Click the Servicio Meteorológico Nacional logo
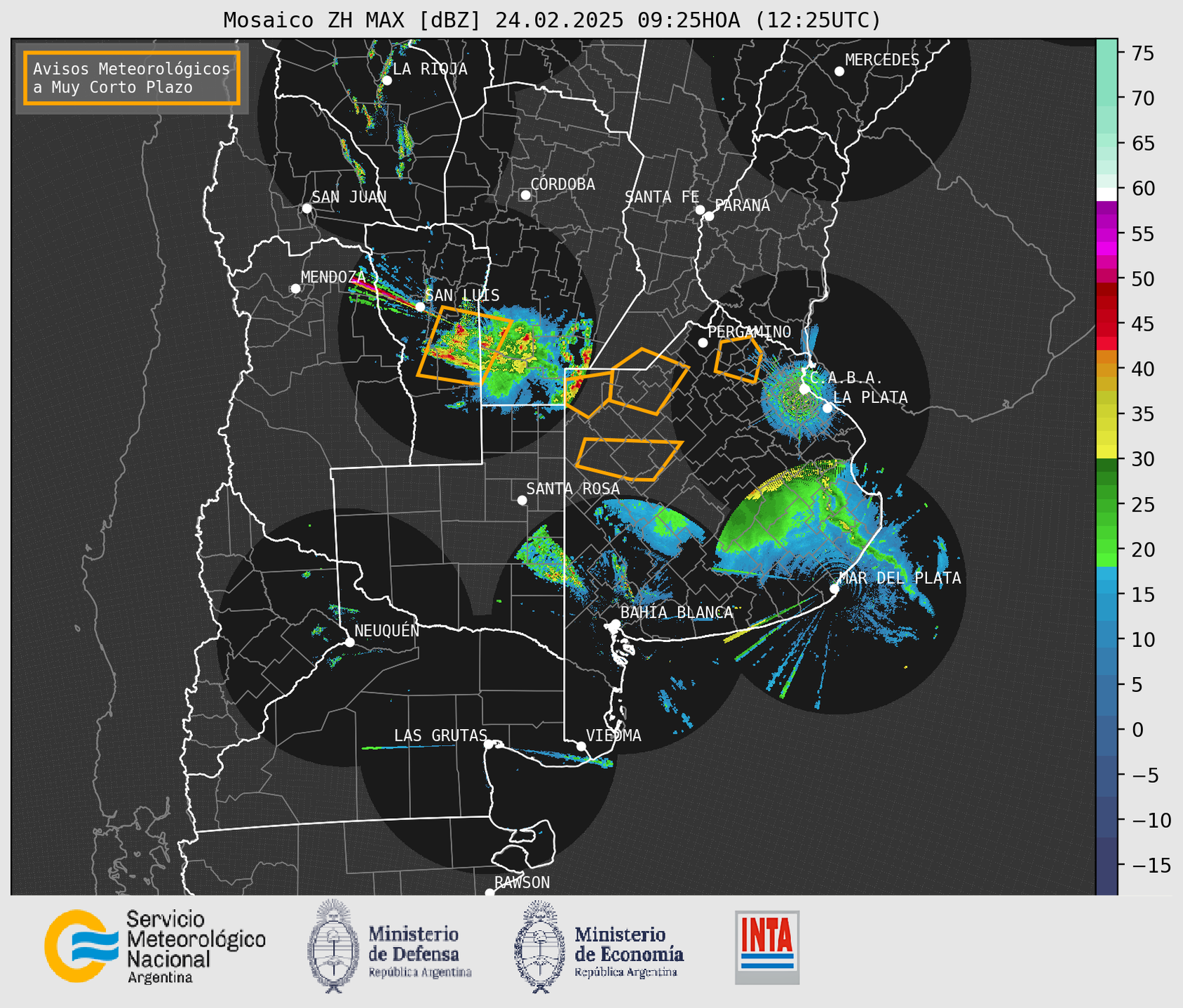 (155, 946)
